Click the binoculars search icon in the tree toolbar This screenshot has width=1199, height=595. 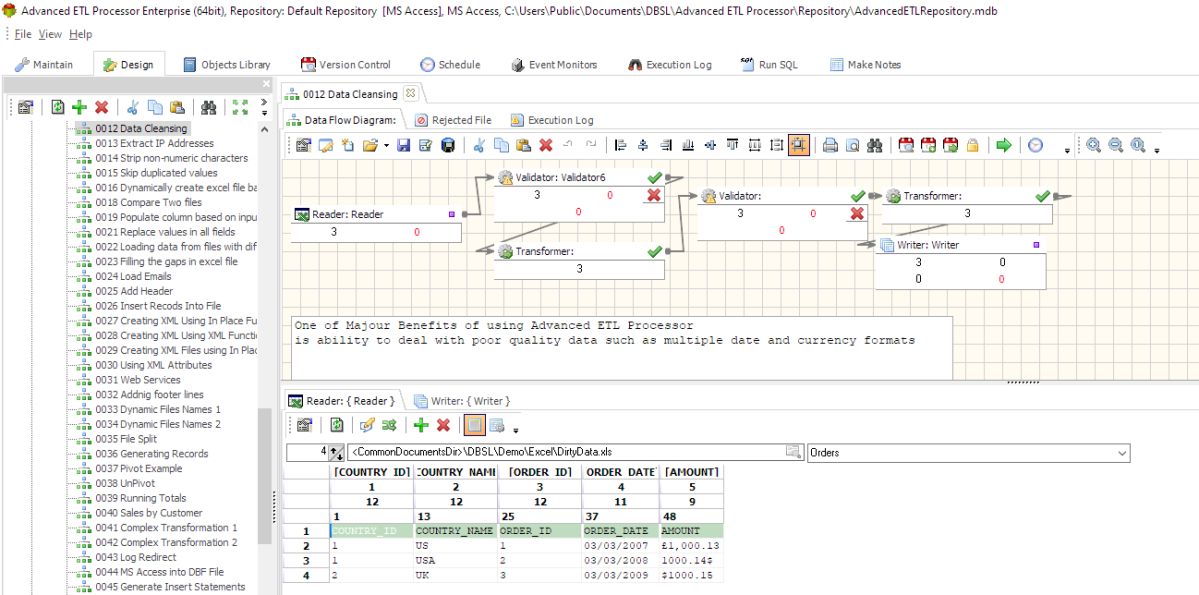tap(209, 107)
